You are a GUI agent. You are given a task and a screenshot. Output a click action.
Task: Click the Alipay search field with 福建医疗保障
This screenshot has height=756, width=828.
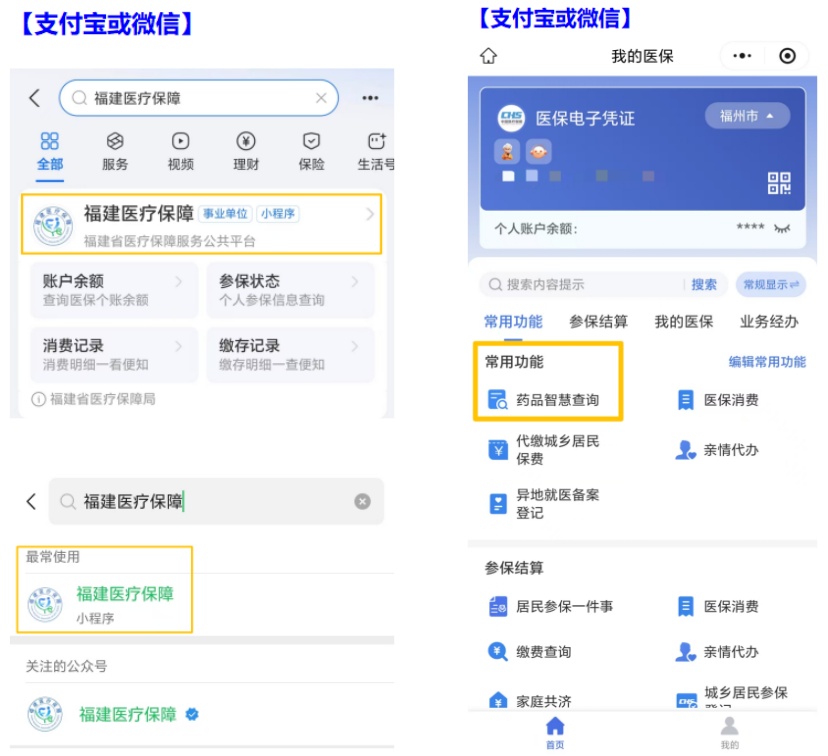(x=199, y=98)
